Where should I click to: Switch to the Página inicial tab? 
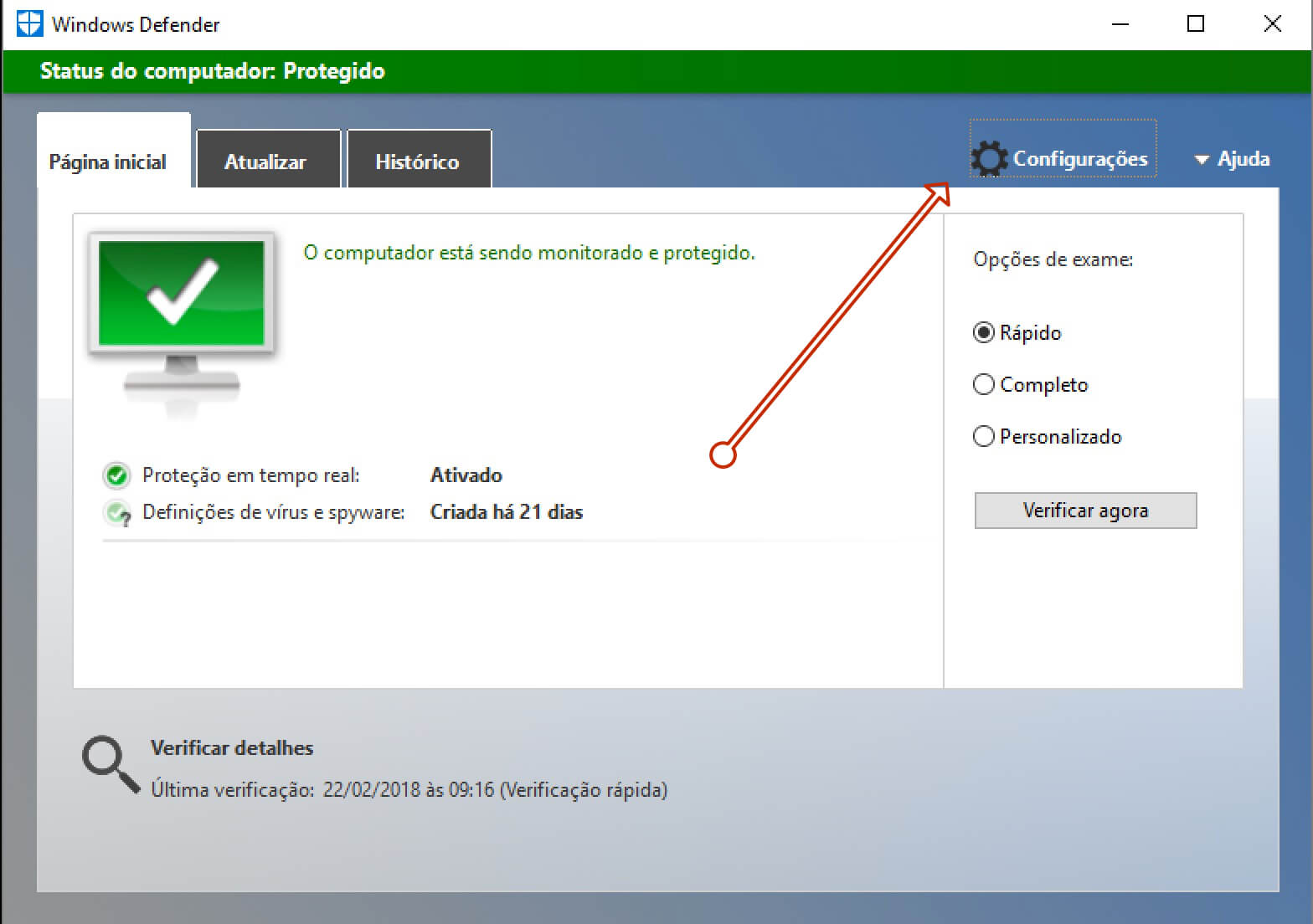(114, 151)
